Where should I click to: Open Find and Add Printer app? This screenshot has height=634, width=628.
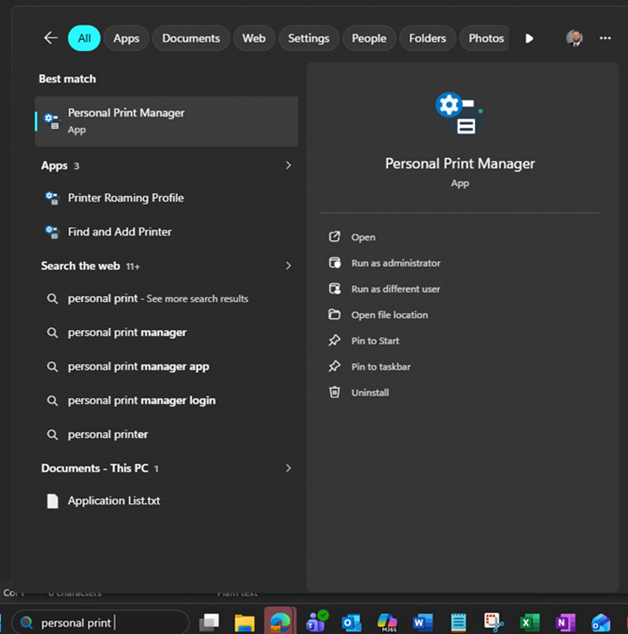(x=167, y=232)
